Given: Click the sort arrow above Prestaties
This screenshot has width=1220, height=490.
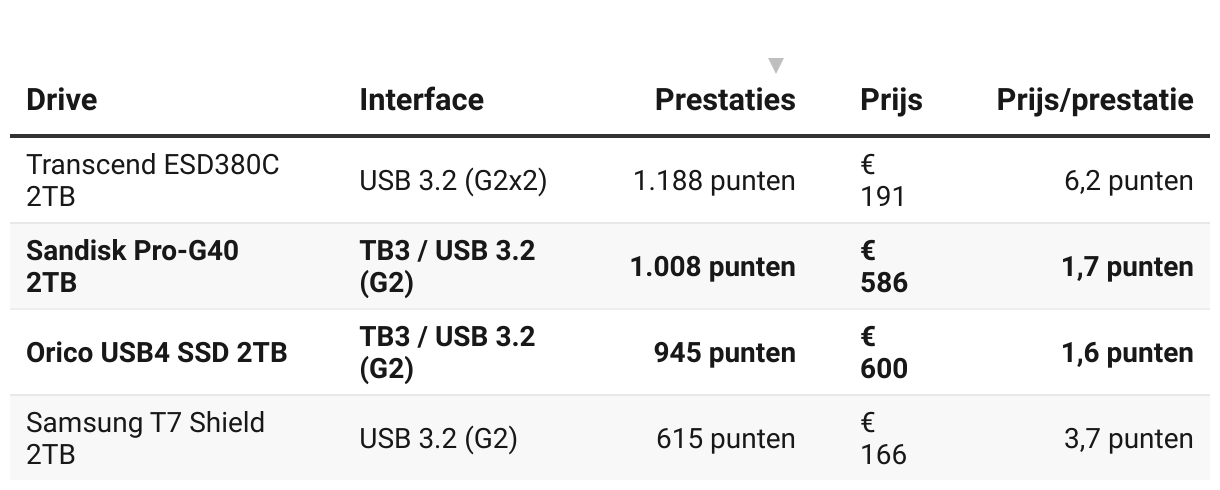Looking at the screenshot, I should (775, 66).
